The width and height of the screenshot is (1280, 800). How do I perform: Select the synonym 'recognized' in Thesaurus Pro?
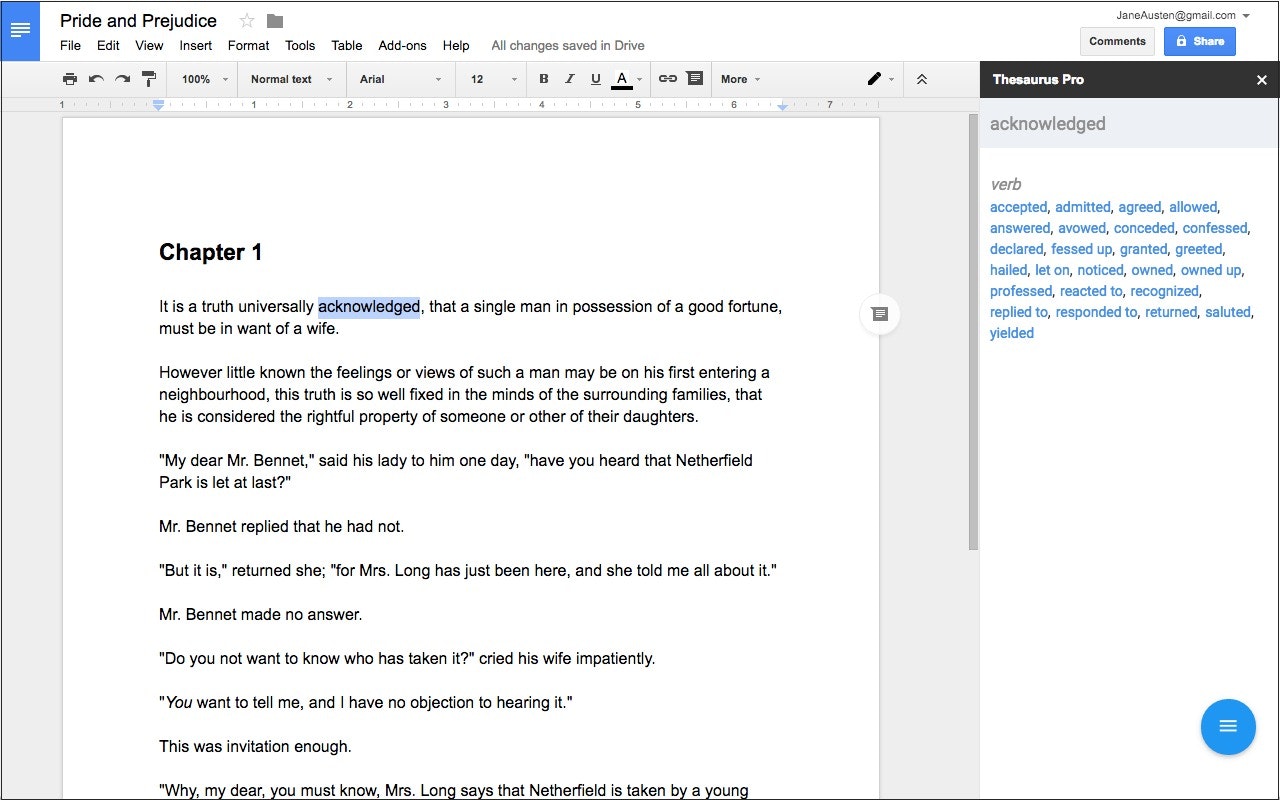[1164, 290]
